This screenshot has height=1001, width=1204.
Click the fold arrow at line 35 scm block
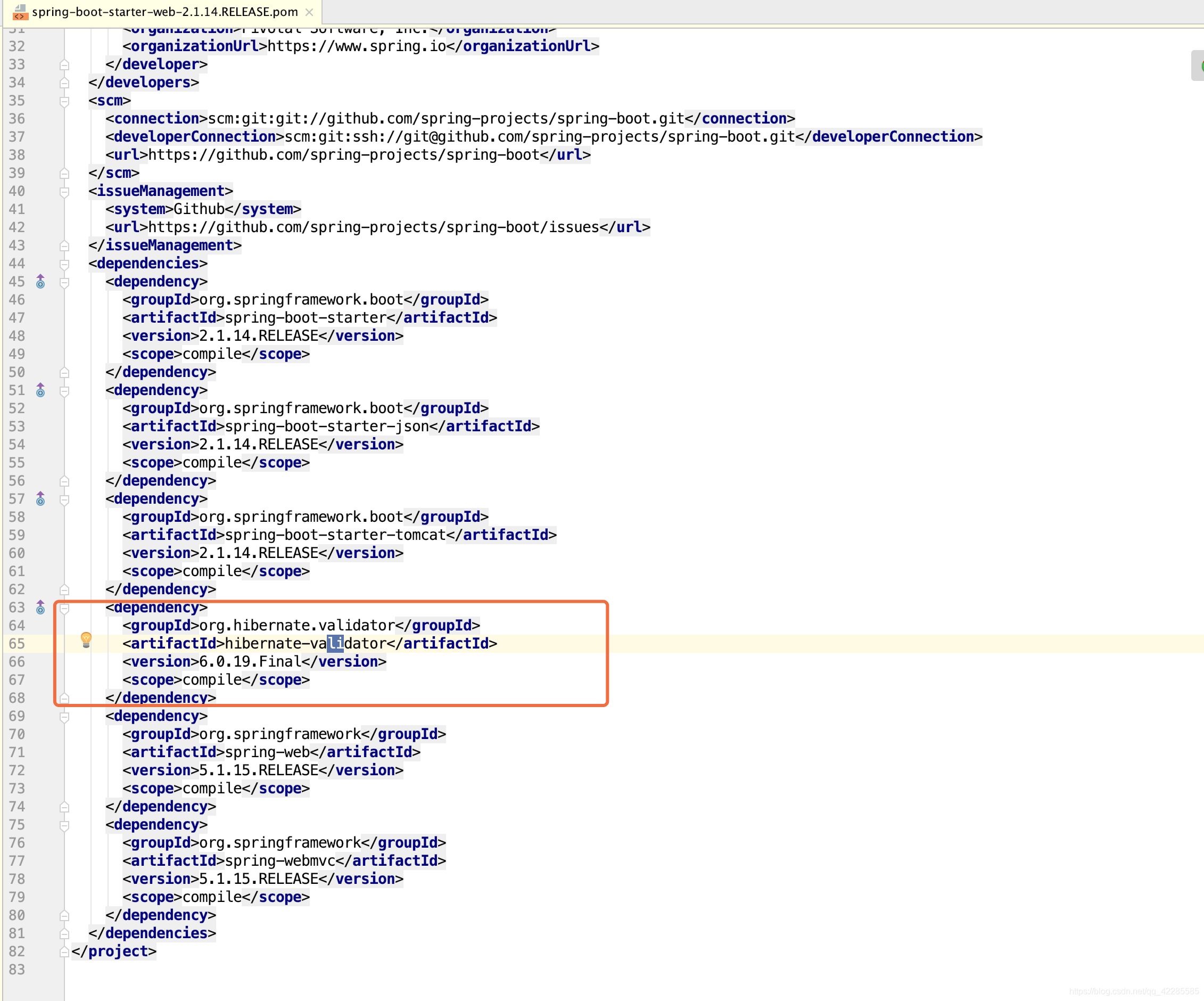point(64,101)
